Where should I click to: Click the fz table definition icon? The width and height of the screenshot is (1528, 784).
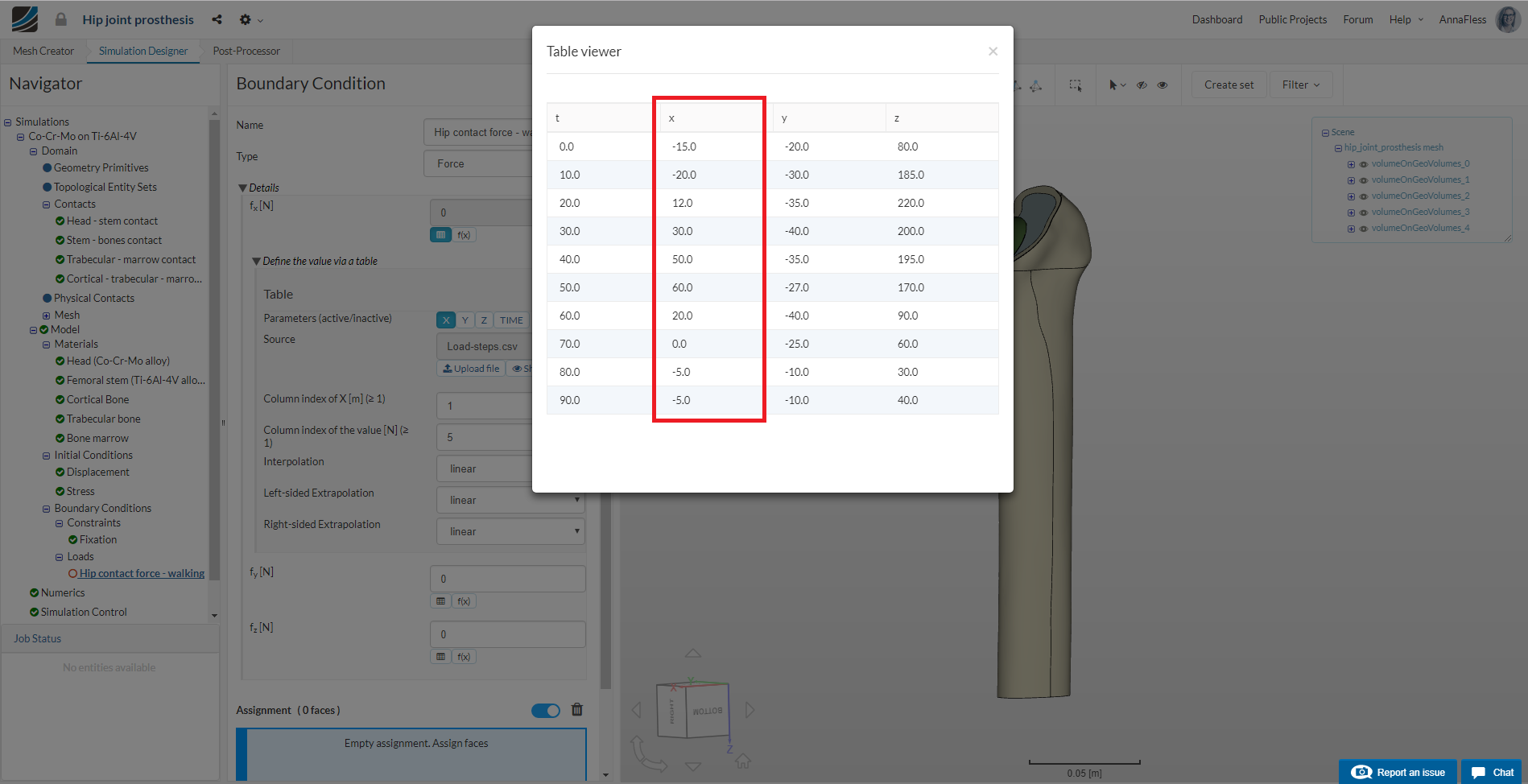(x=440, y=657)
